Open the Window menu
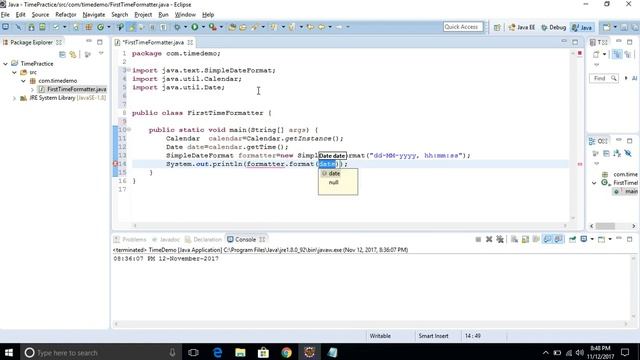The height and width of the screenshot is (360, 640). [x=185, y=15]
